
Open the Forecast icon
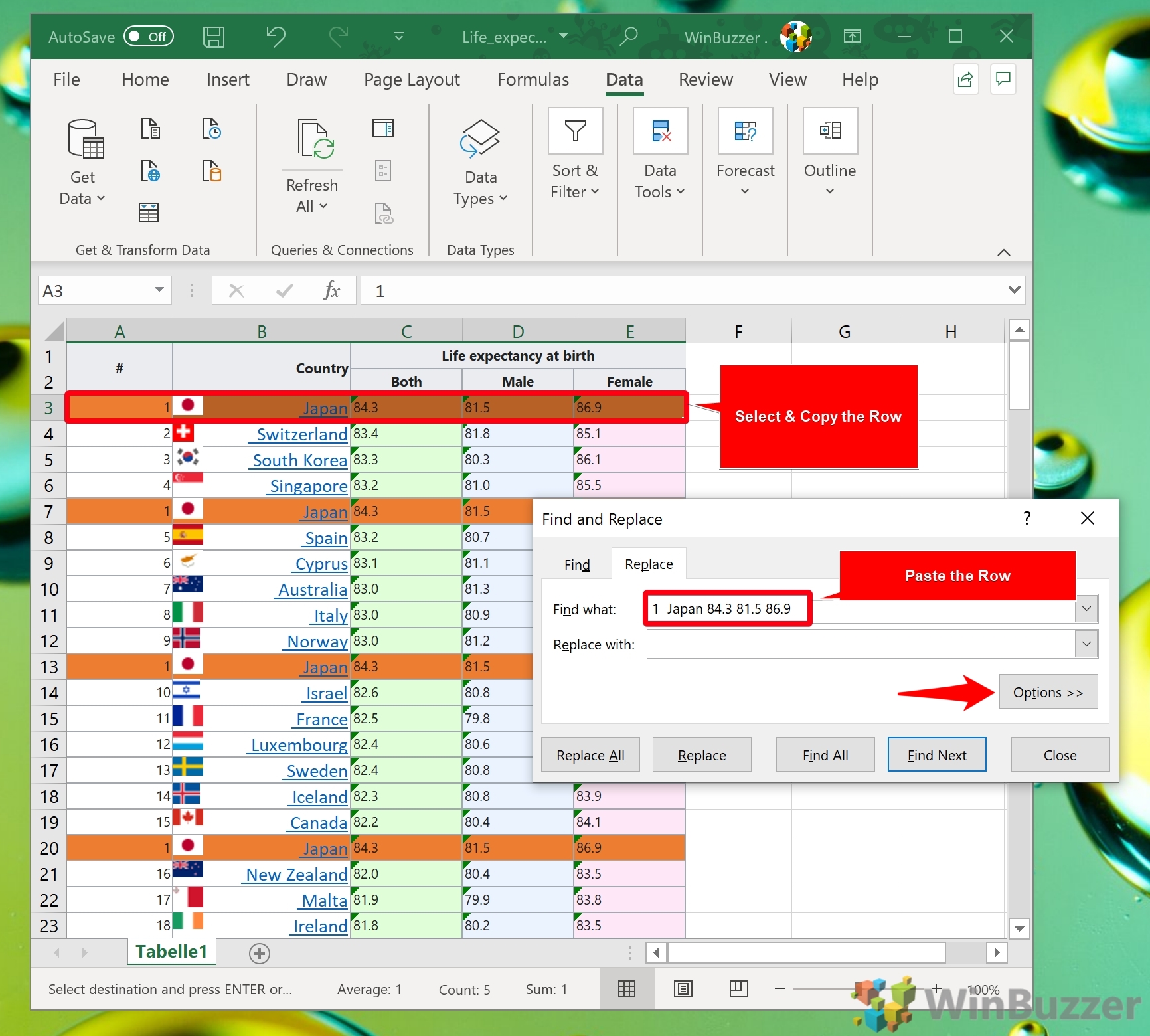pos(745,131)
